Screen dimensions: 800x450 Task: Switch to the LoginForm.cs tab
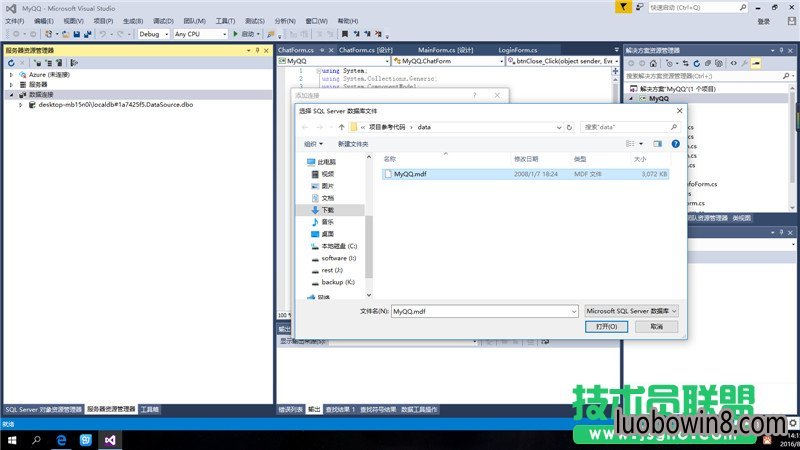518,50
